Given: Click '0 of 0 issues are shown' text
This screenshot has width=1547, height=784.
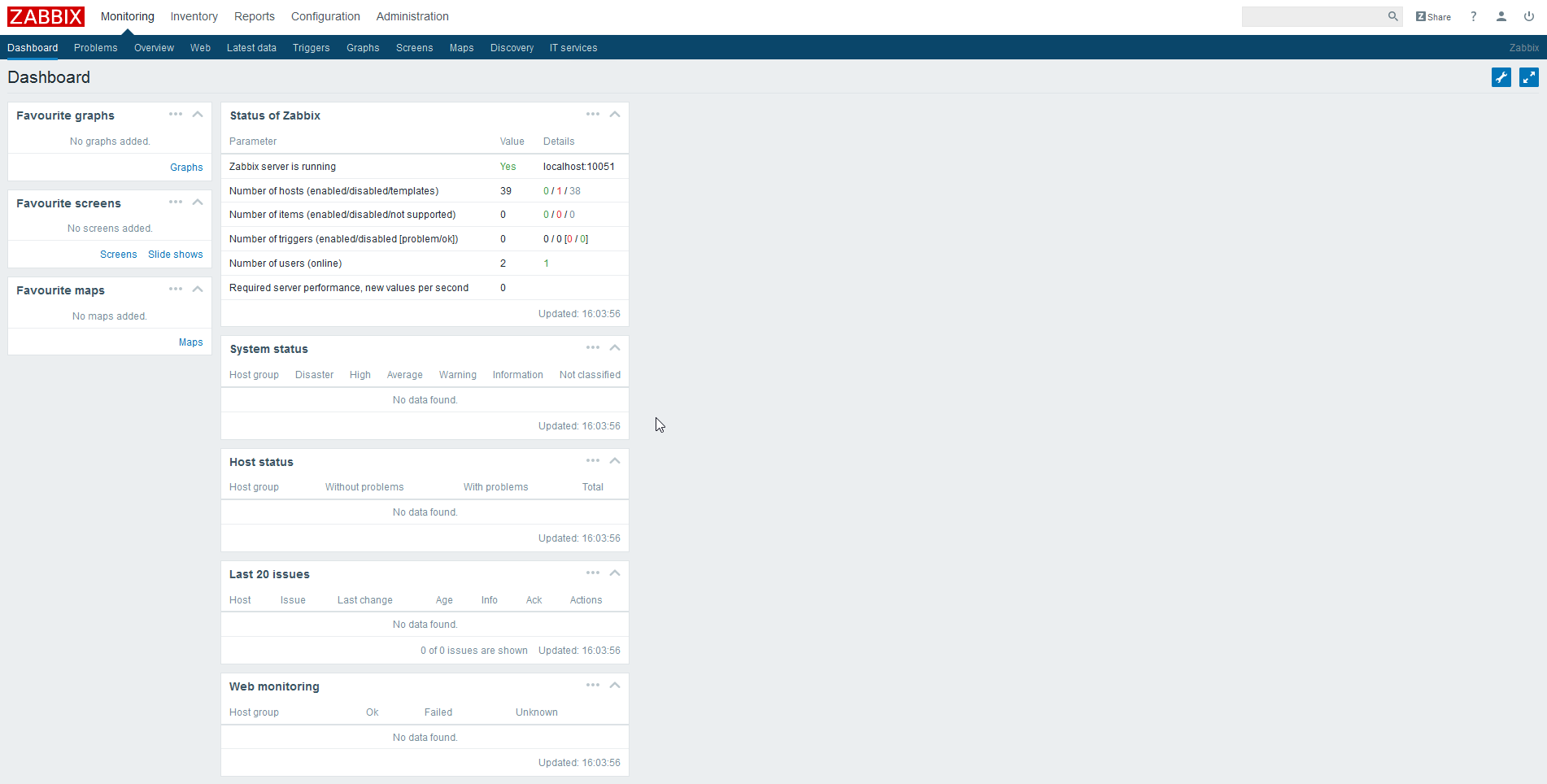Looking at the screenshot, I should pyautogui.click(x=474, y=651).
